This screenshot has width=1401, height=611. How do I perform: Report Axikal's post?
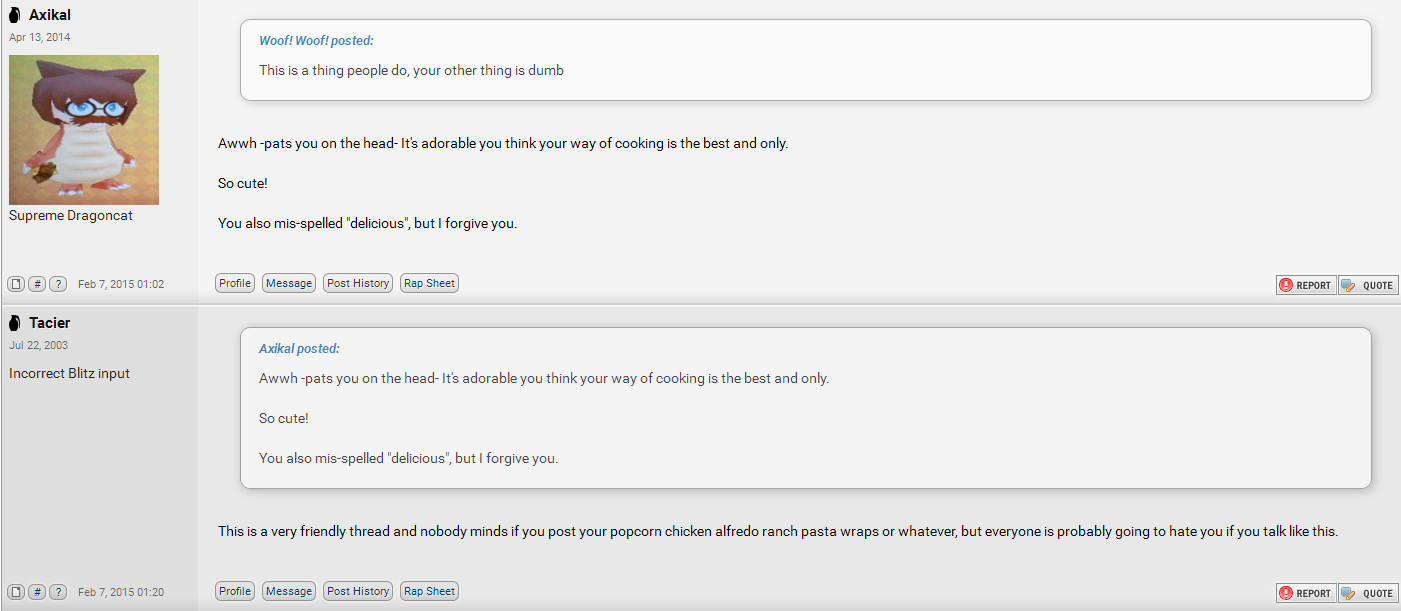coord(1306,285)
